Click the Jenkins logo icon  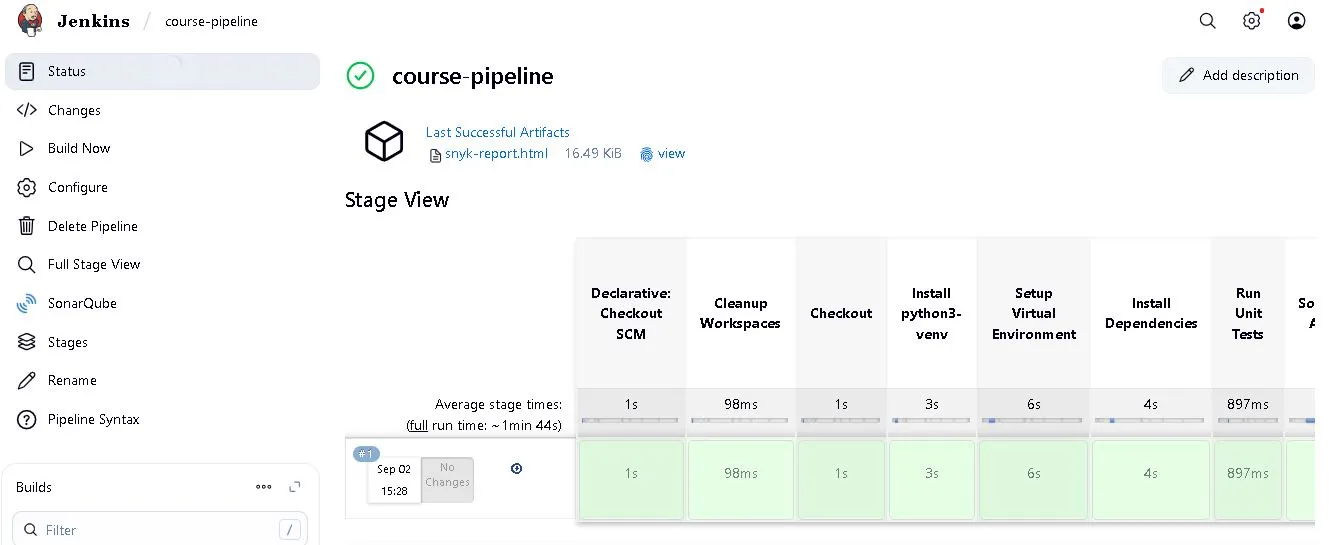coord(30,20)
